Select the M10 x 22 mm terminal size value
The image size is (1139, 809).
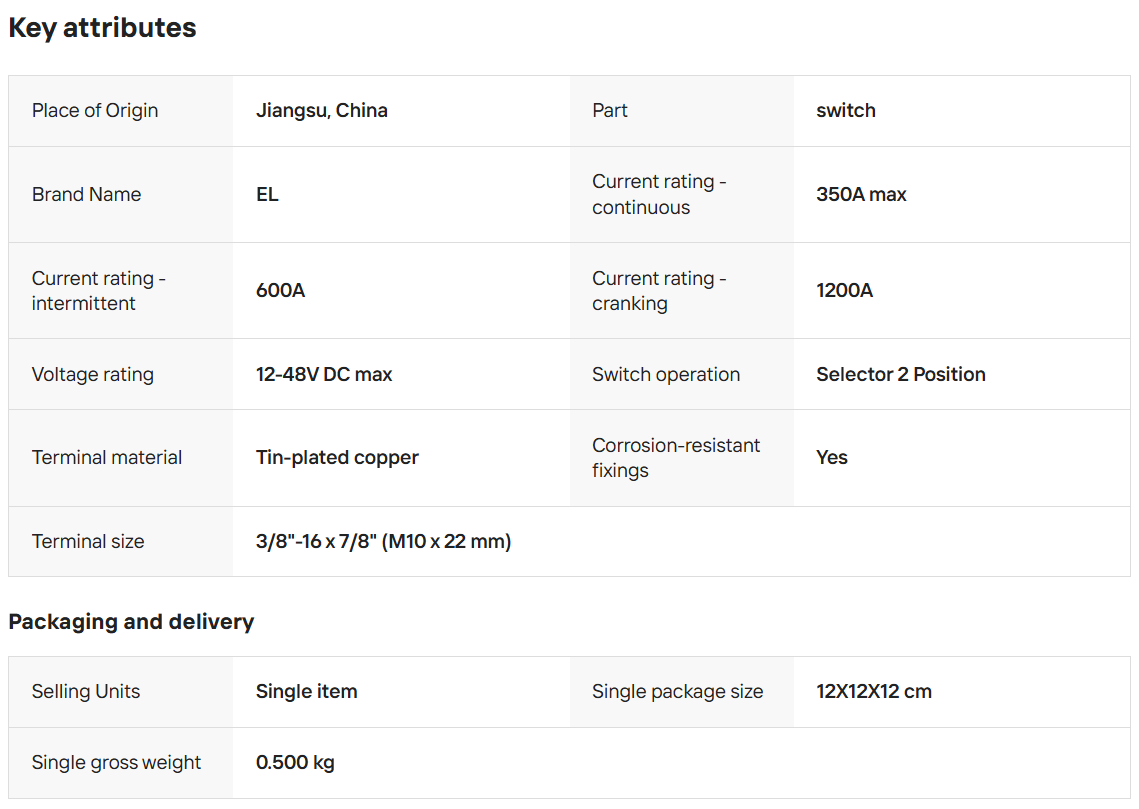pyautogui.click(x=383, y=542)
